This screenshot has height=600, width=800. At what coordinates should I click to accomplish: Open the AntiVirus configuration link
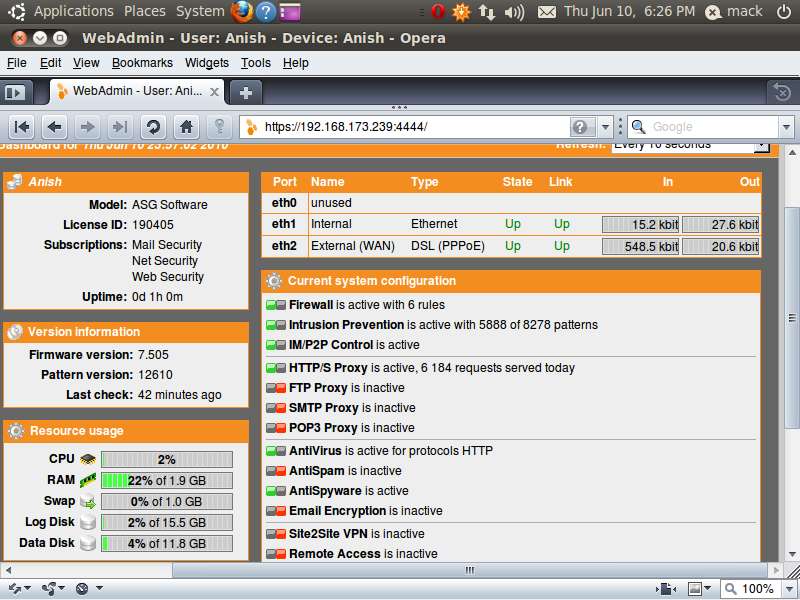(x=315, y=451)
